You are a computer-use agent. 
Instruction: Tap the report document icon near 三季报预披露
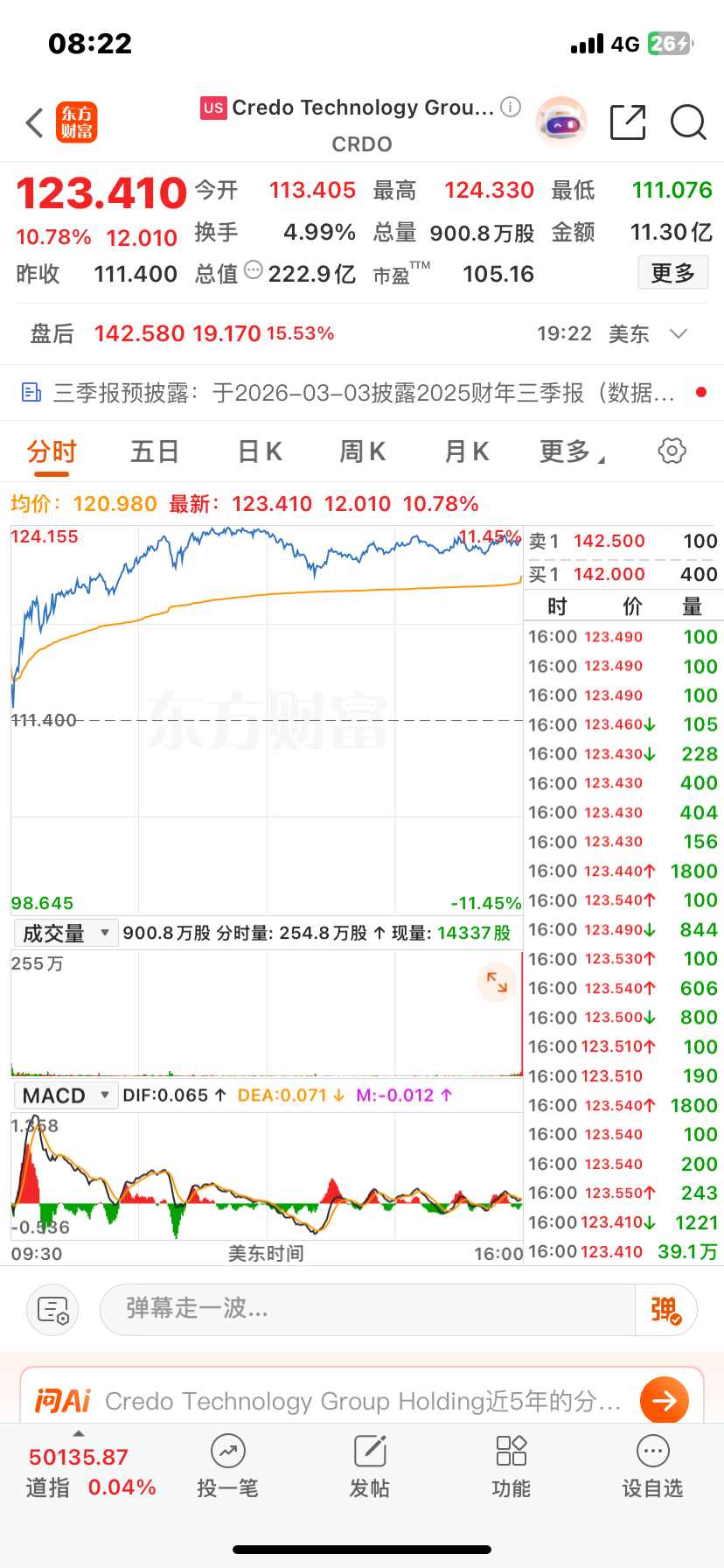(x=31, y=393)
